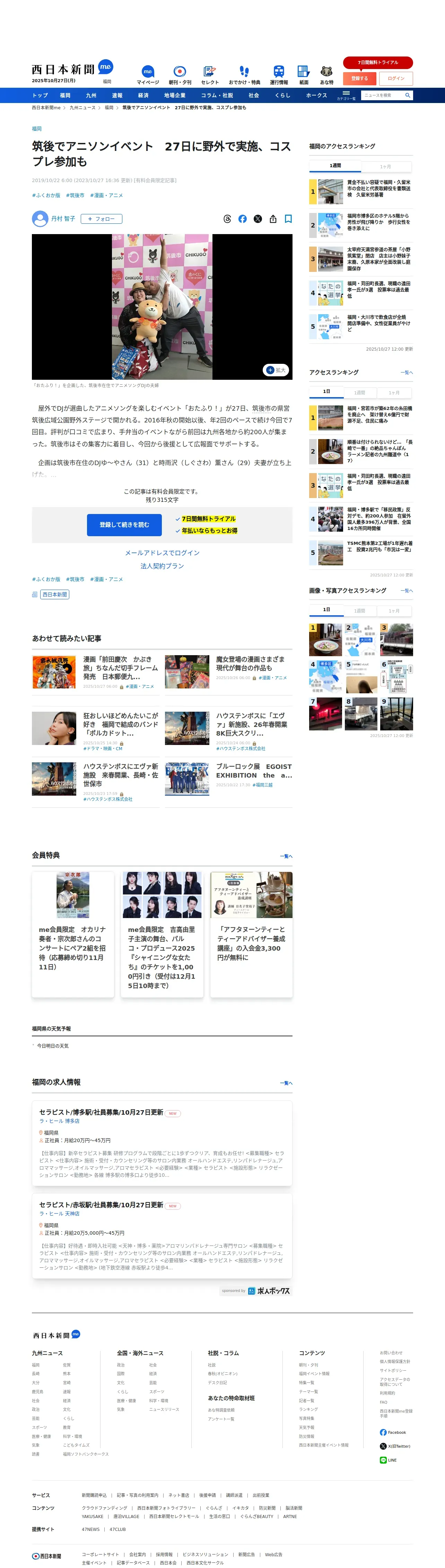Click the ログイン button
445x1568 pixels.
(x=396, y=78)
